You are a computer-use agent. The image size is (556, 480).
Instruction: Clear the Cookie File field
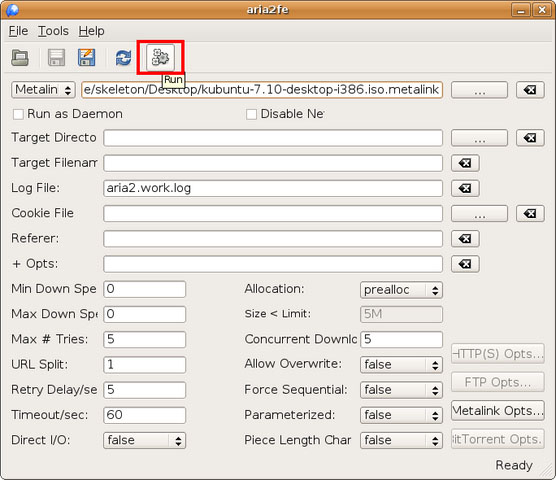[530, 213]
